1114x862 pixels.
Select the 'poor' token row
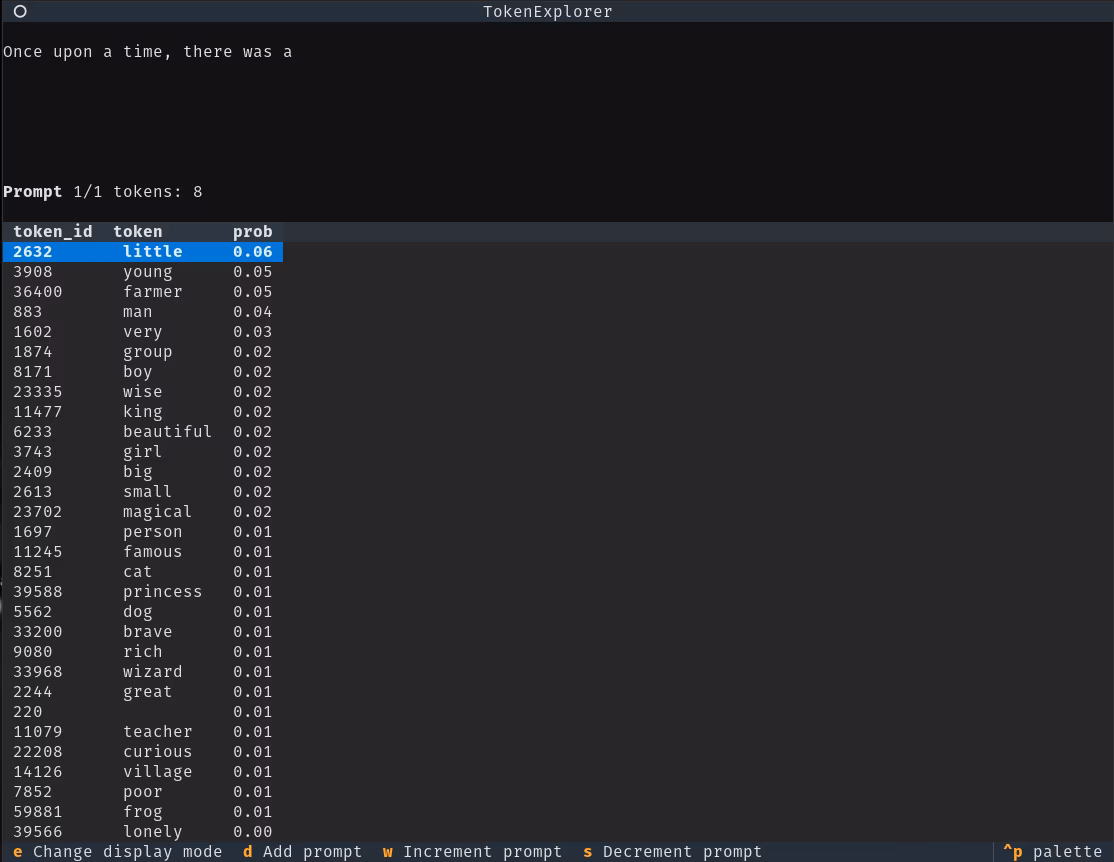(143, 791)
